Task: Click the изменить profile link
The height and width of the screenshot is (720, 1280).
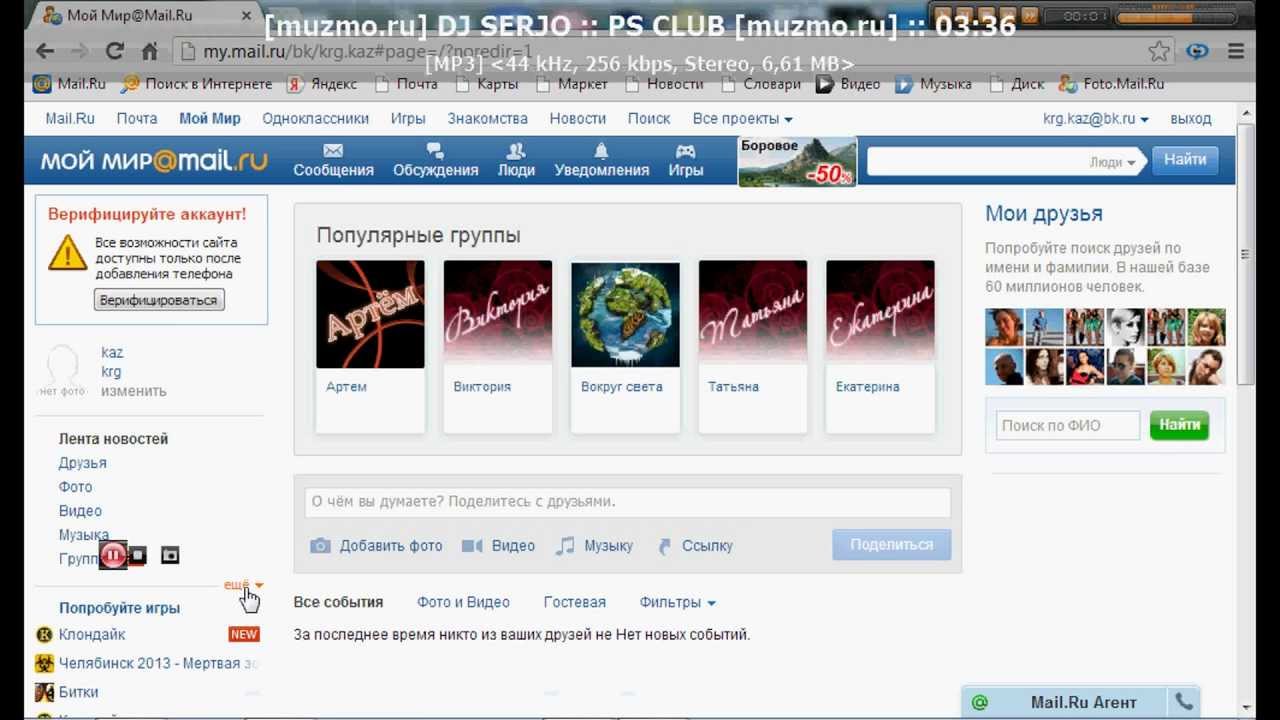Action: pos(133,391)
